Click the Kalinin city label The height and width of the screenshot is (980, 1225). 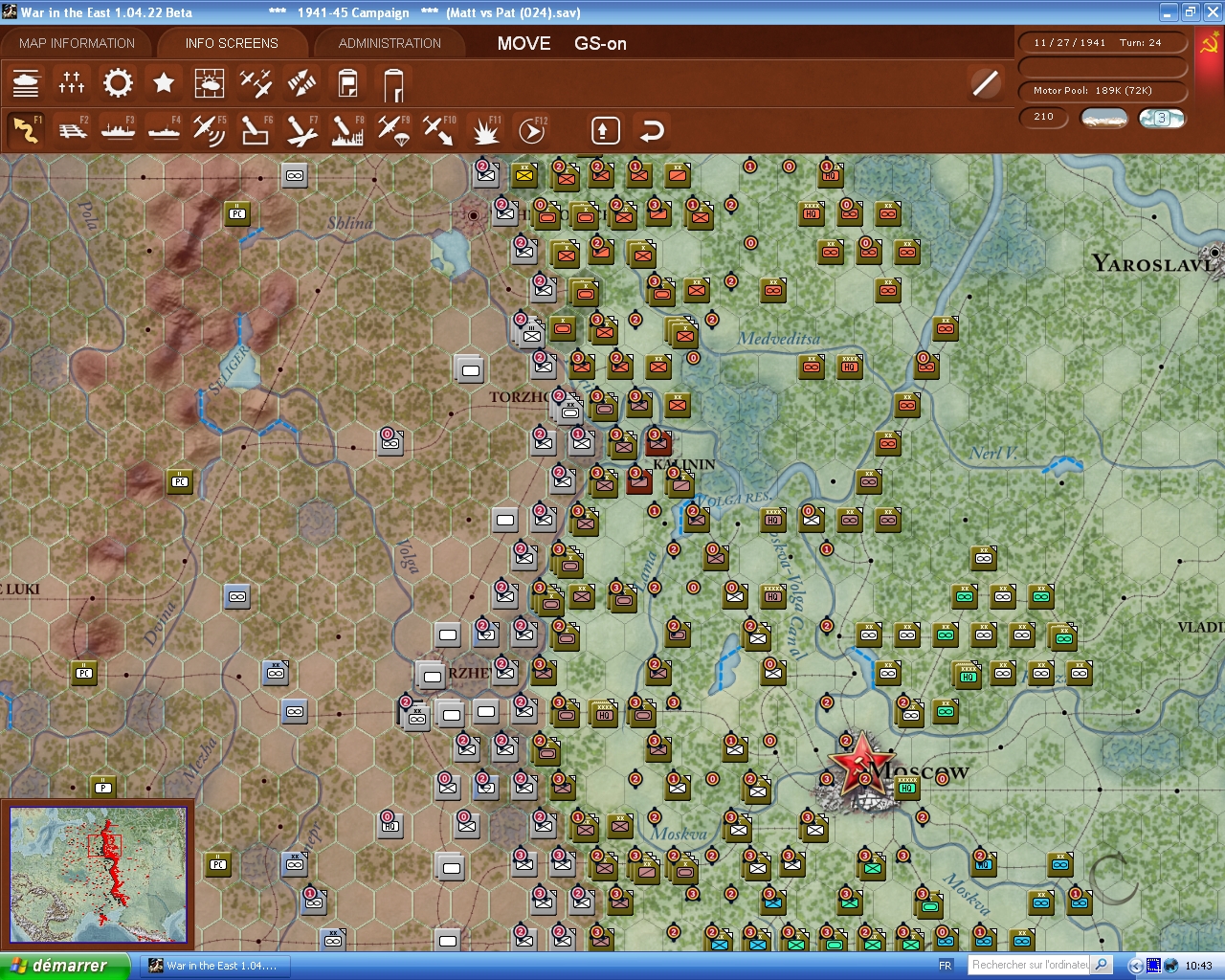tap(684, 464)
